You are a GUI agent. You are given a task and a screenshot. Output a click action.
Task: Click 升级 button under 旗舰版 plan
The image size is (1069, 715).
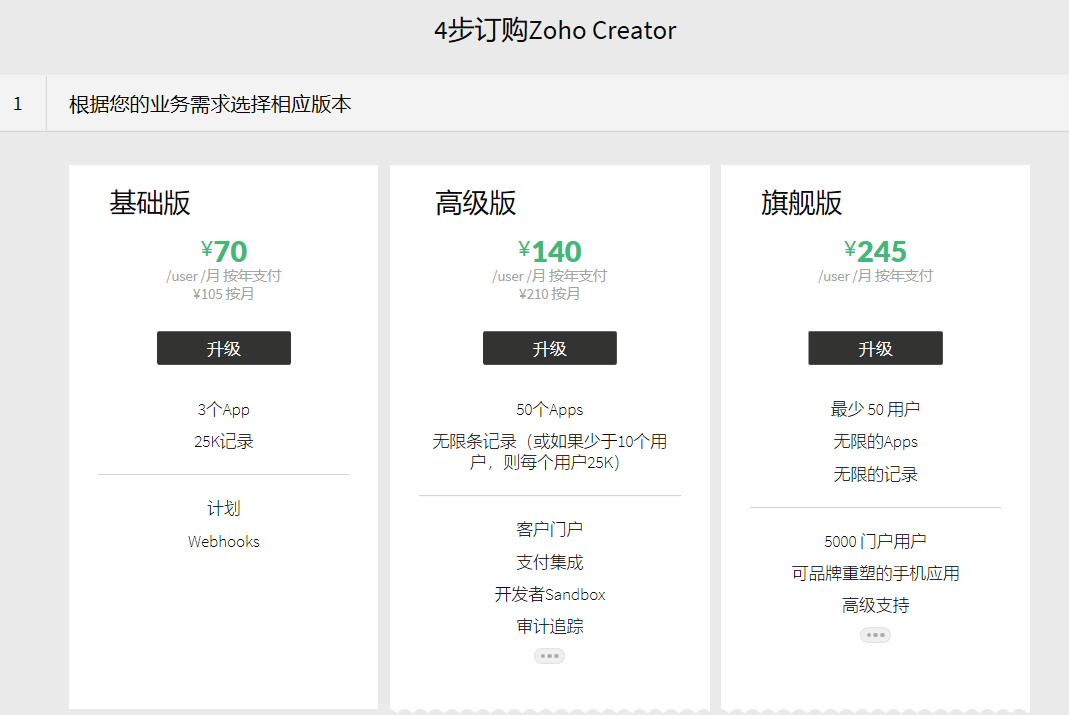click(875, 348)
